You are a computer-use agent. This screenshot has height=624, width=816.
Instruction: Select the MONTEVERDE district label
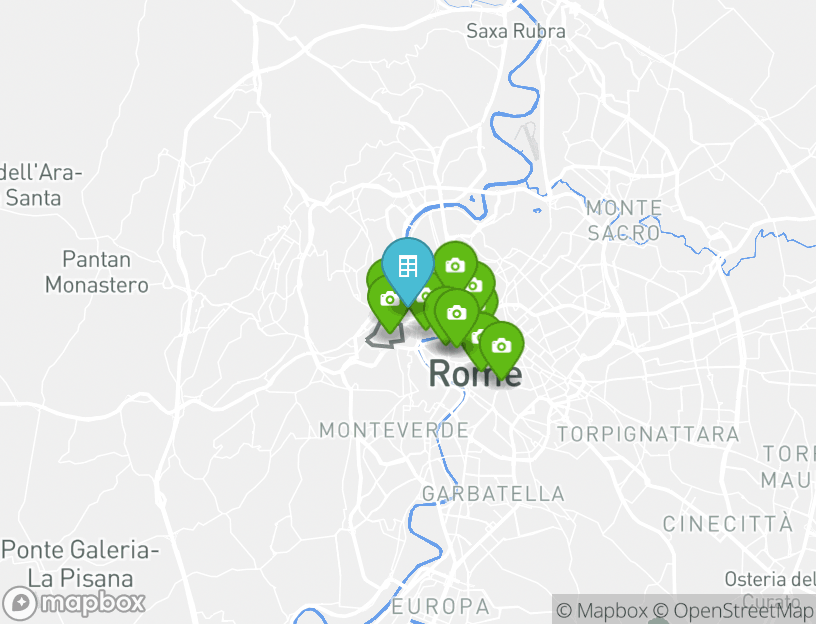[x=394, y=430]
